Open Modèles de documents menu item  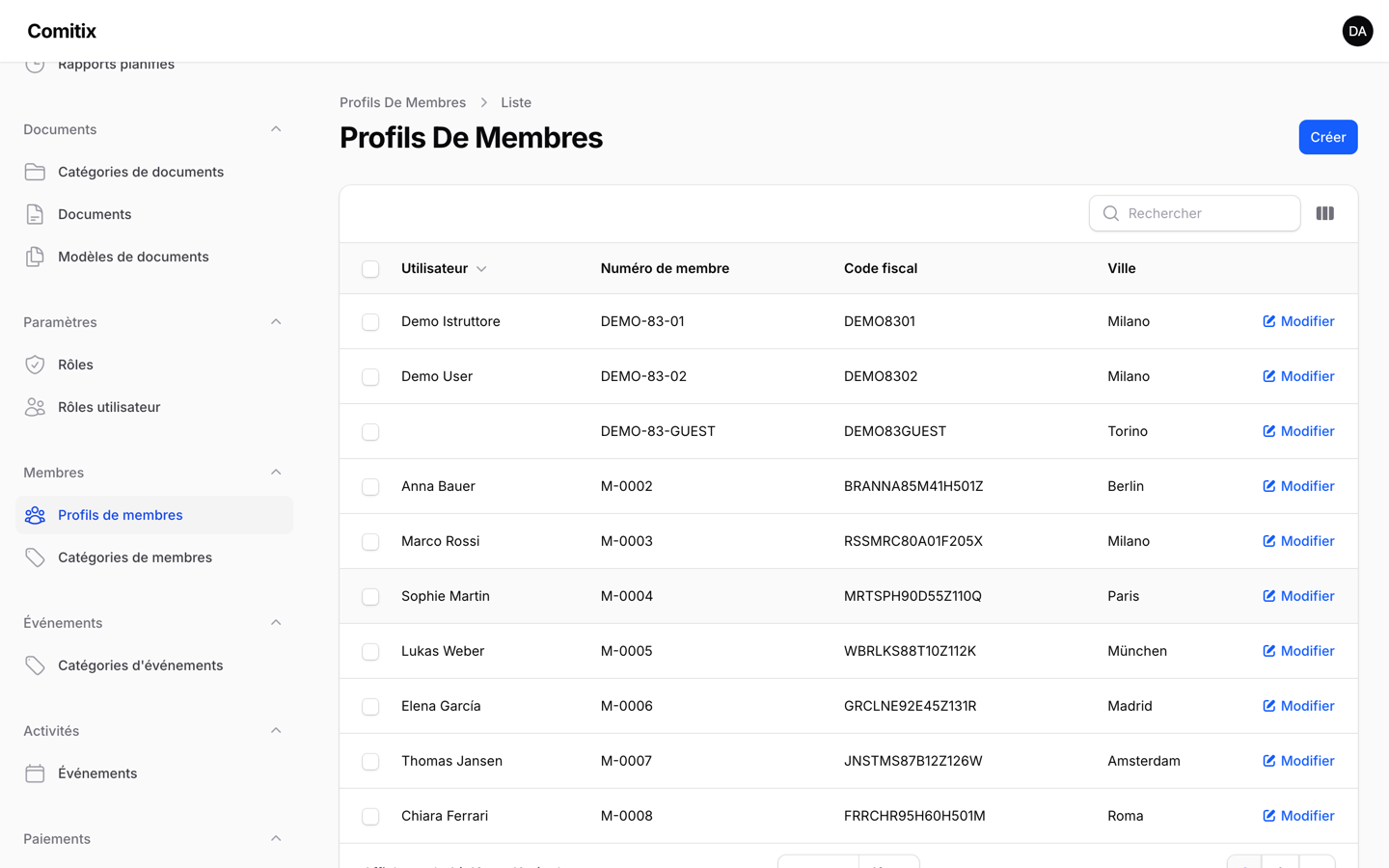pyautogui.click(x=154, y=257)
